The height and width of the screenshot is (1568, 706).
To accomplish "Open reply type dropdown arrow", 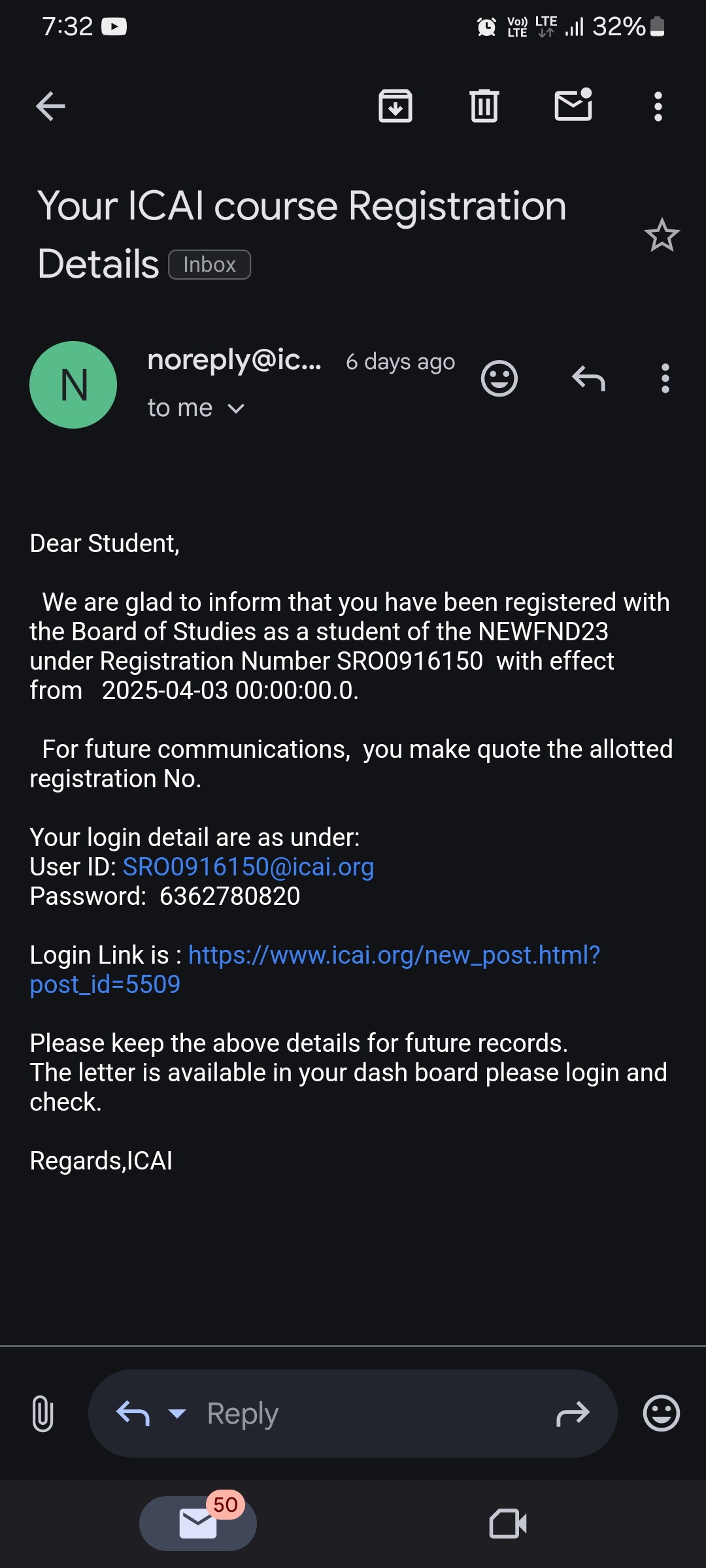I will point(177,1414).
